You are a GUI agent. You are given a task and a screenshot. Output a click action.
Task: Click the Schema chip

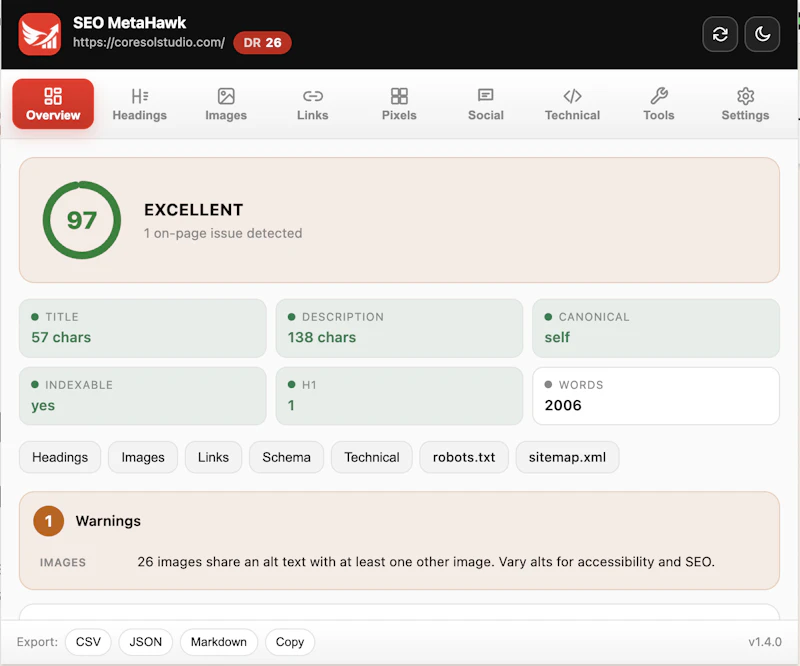point(286,457)
